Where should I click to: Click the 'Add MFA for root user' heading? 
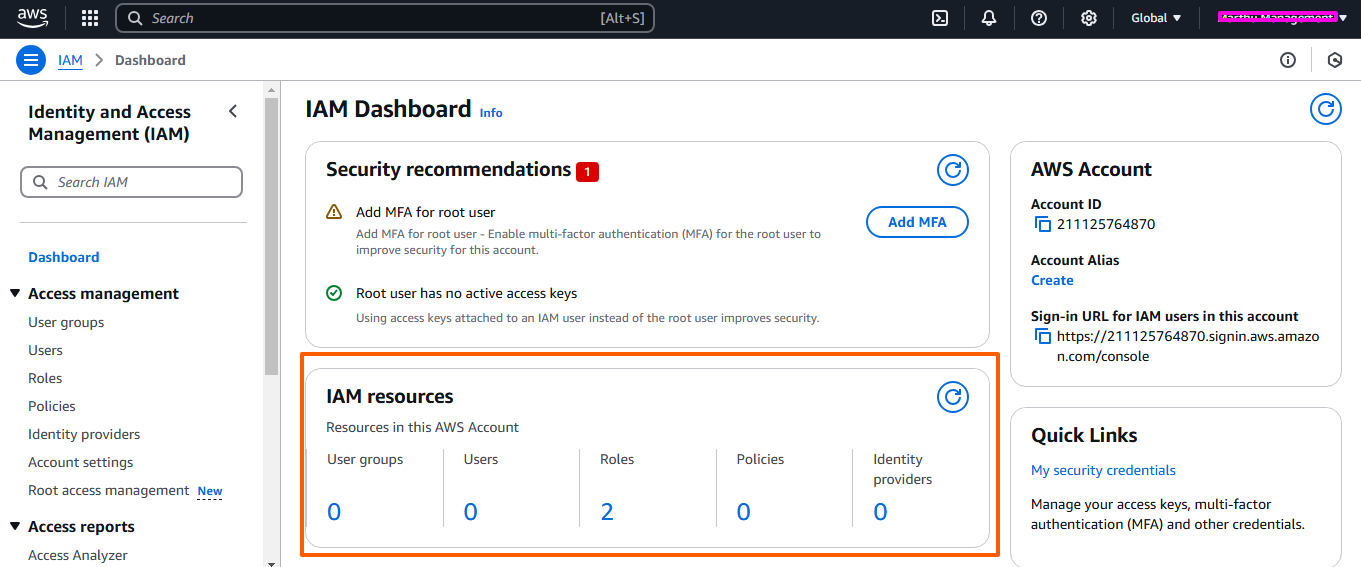(x=426, y=212)
